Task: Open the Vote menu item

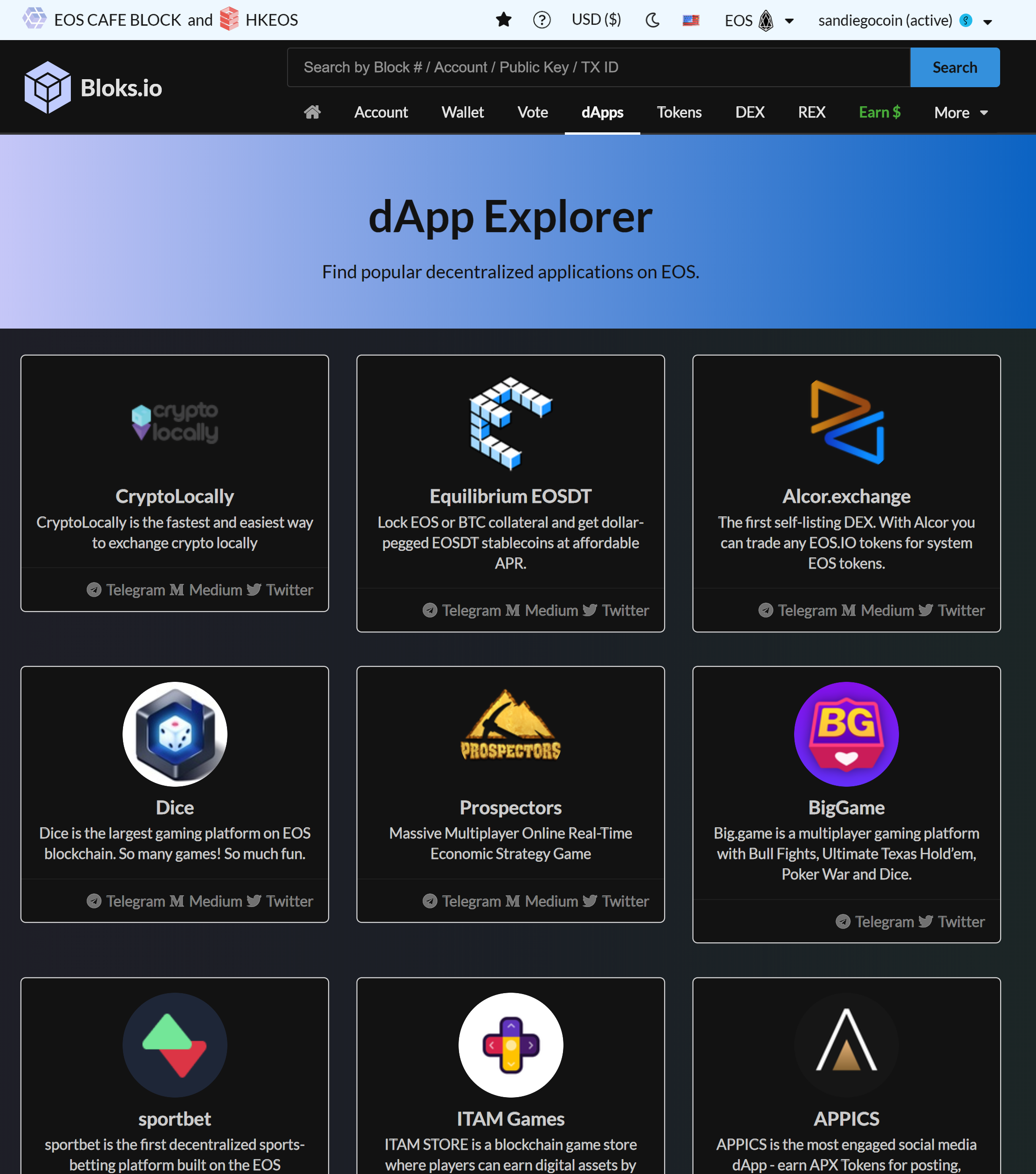Action: (532, 112)
